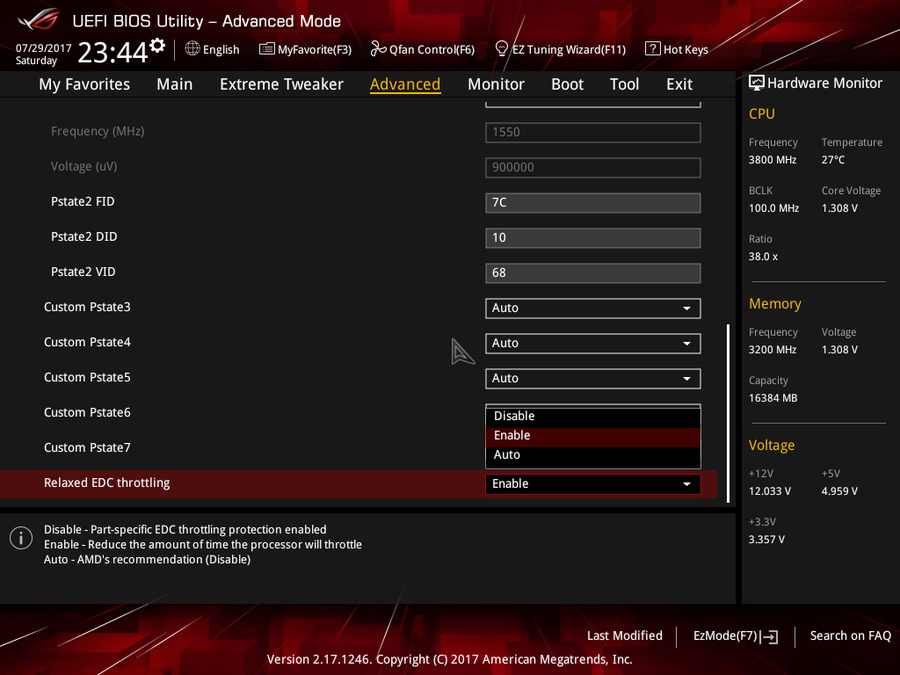Click the info icon beside the help text

coord(21,538)
